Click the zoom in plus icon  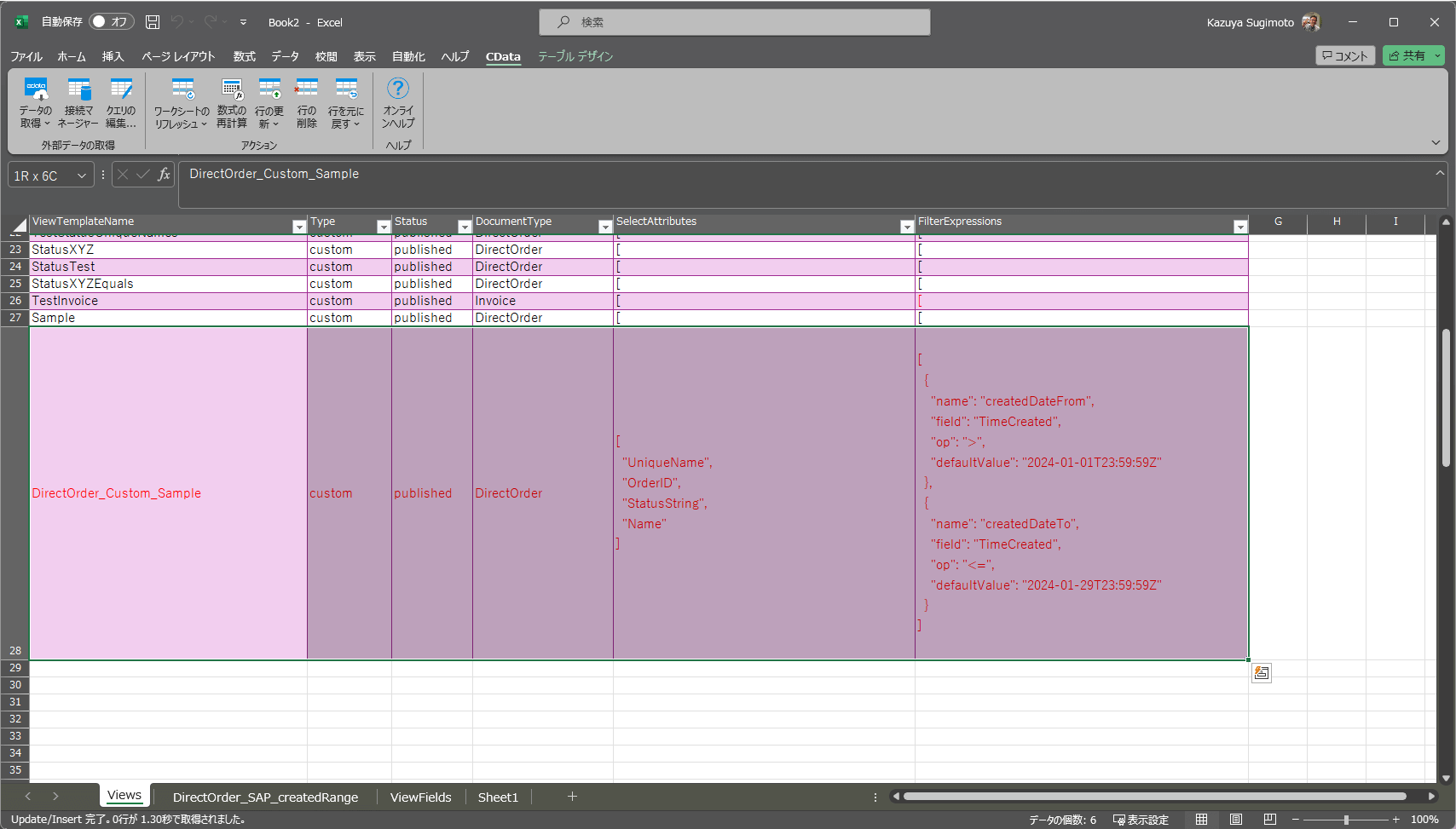(1395, 820)
